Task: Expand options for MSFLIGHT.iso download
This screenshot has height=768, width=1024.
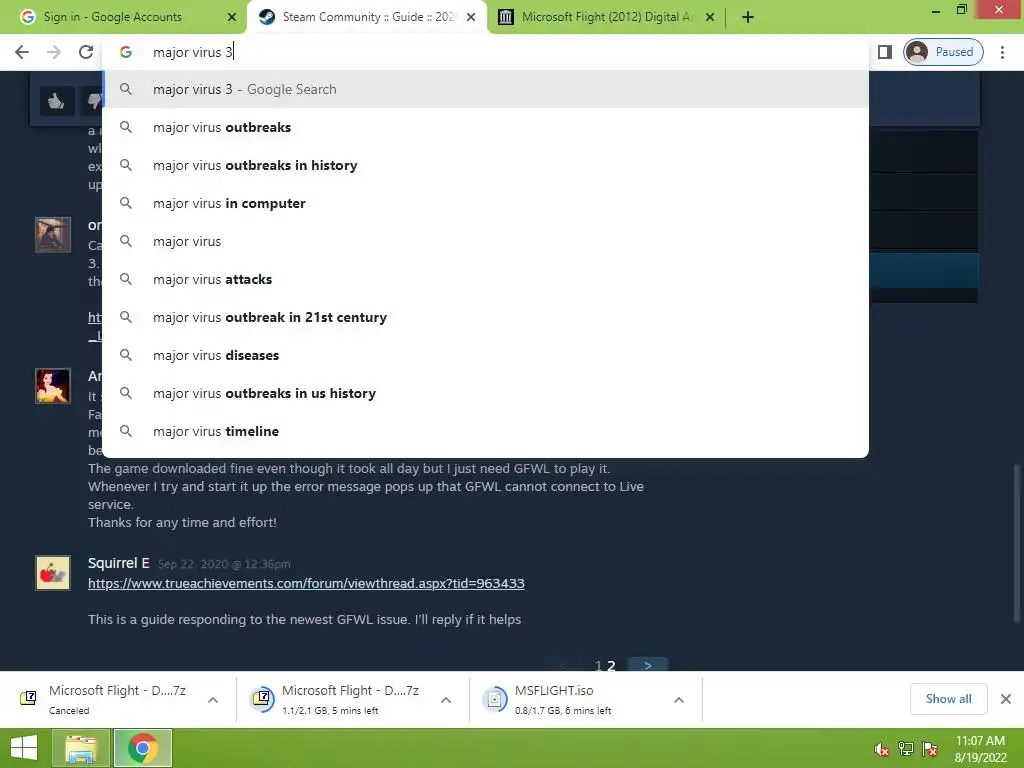Action: pos(679,700)
